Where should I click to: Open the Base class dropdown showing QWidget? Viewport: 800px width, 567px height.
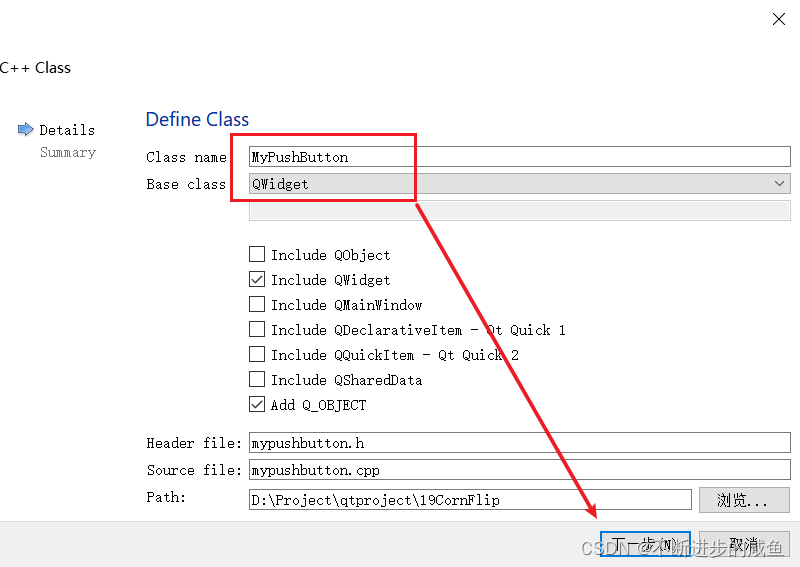tap(519, 184)
